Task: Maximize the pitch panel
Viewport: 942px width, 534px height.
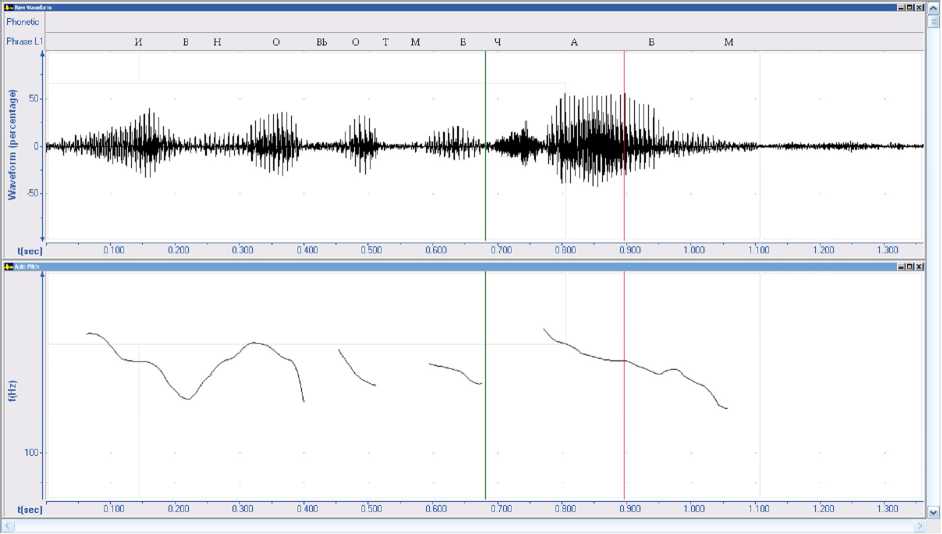Action: 910,266
